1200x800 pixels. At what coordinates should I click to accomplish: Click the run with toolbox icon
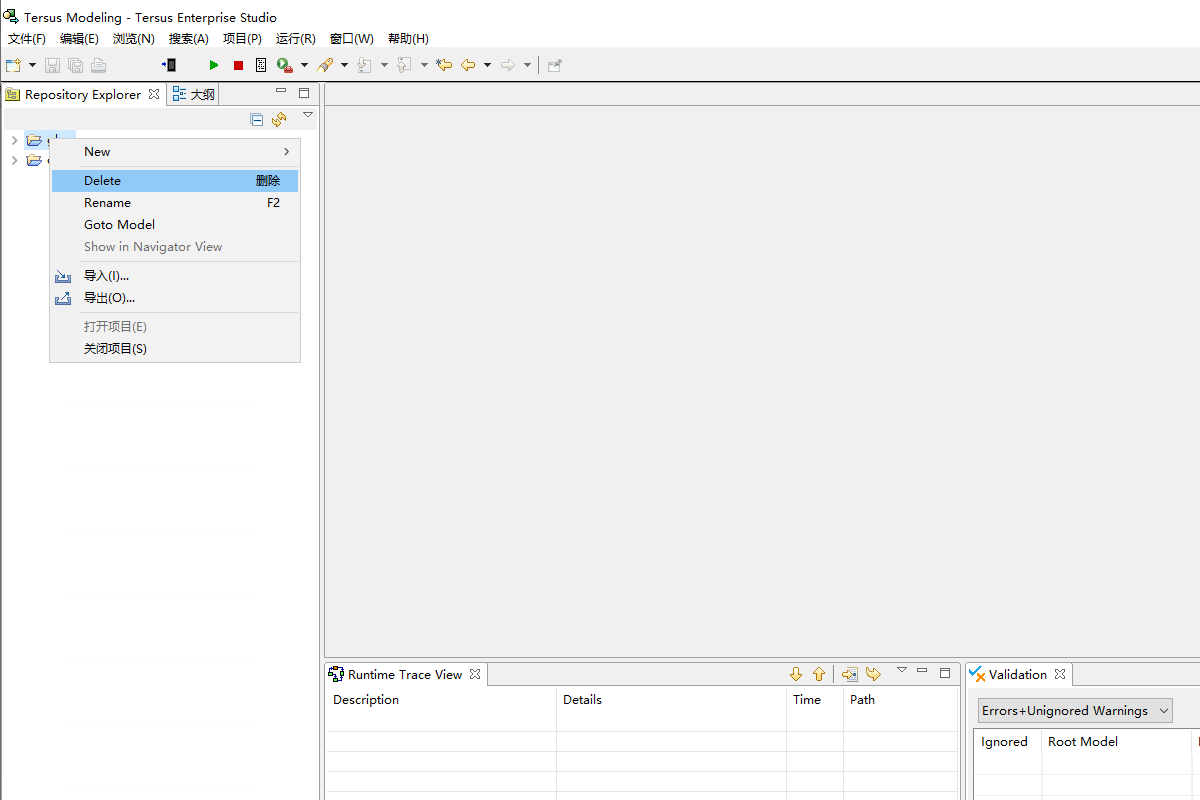[x=285, y=65]
